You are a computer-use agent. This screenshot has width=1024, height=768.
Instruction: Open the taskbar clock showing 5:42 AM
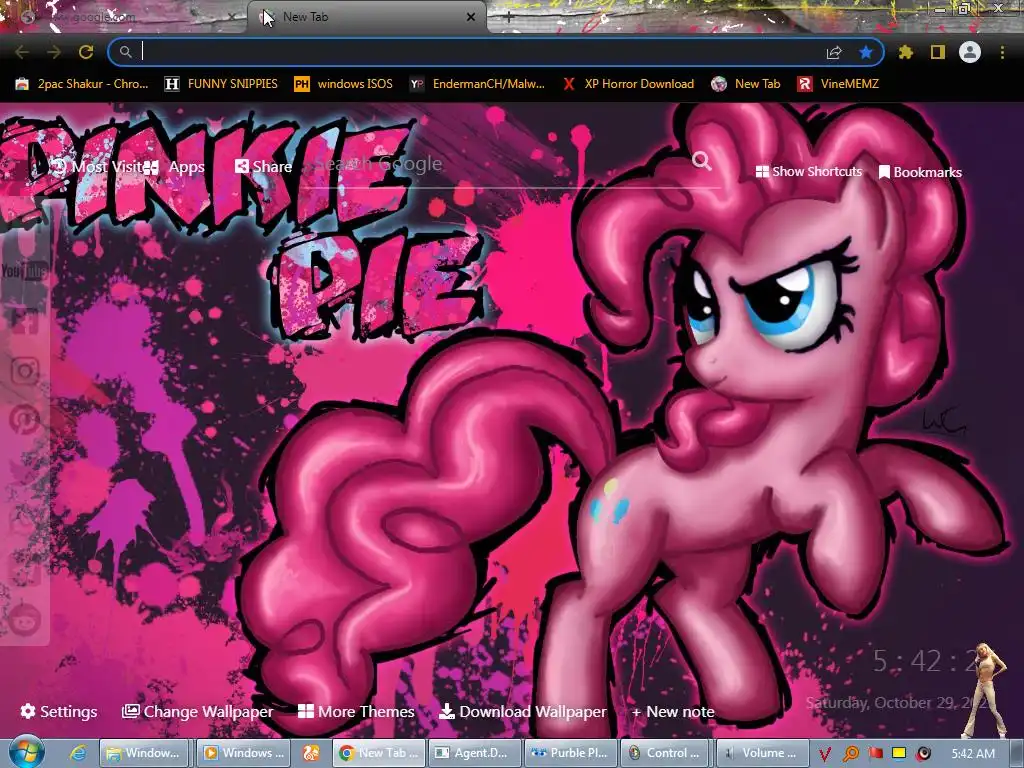[x=973, y=754]
